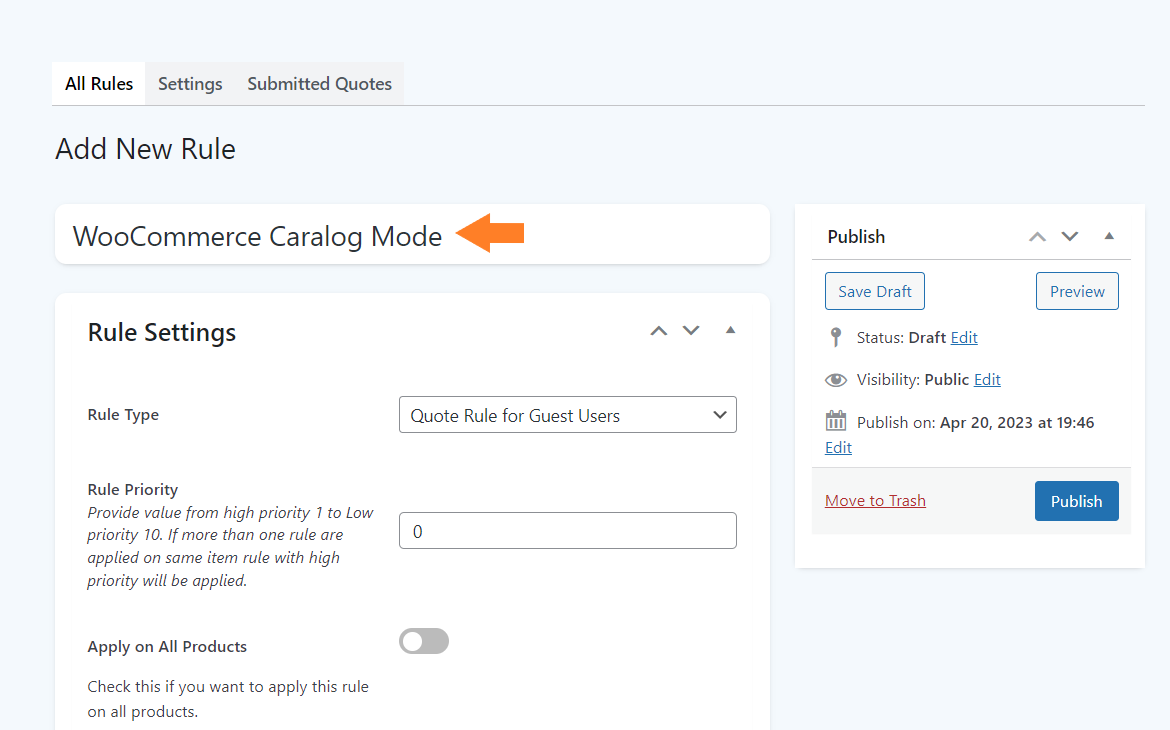Image resolution: width=1170 pixels, height=730 pixels.
Task: Edit the Public visibility
Action: pyautogui.click(x=986, y=379)
